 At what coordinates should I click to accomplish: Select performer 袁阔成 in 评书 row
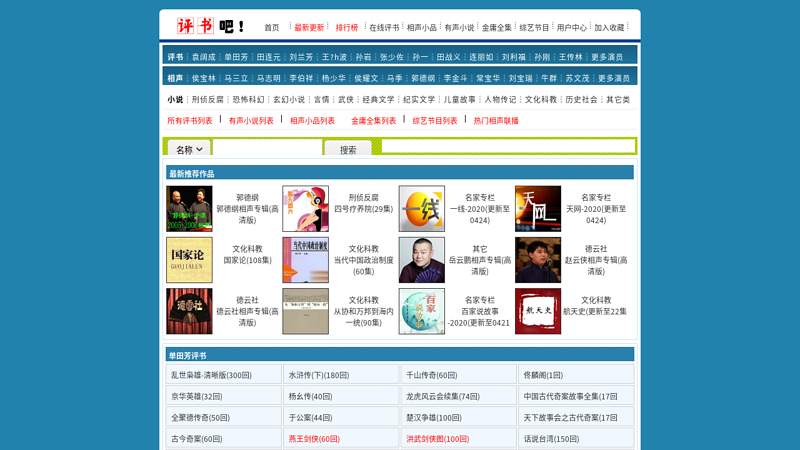click(x=204, y=57)
